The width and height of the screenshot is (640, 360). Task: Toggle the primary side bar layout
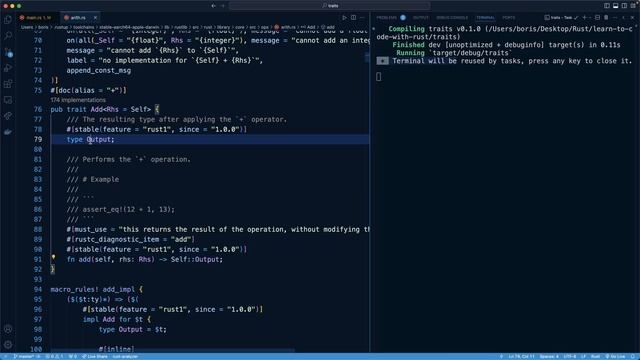click(607, 6)
